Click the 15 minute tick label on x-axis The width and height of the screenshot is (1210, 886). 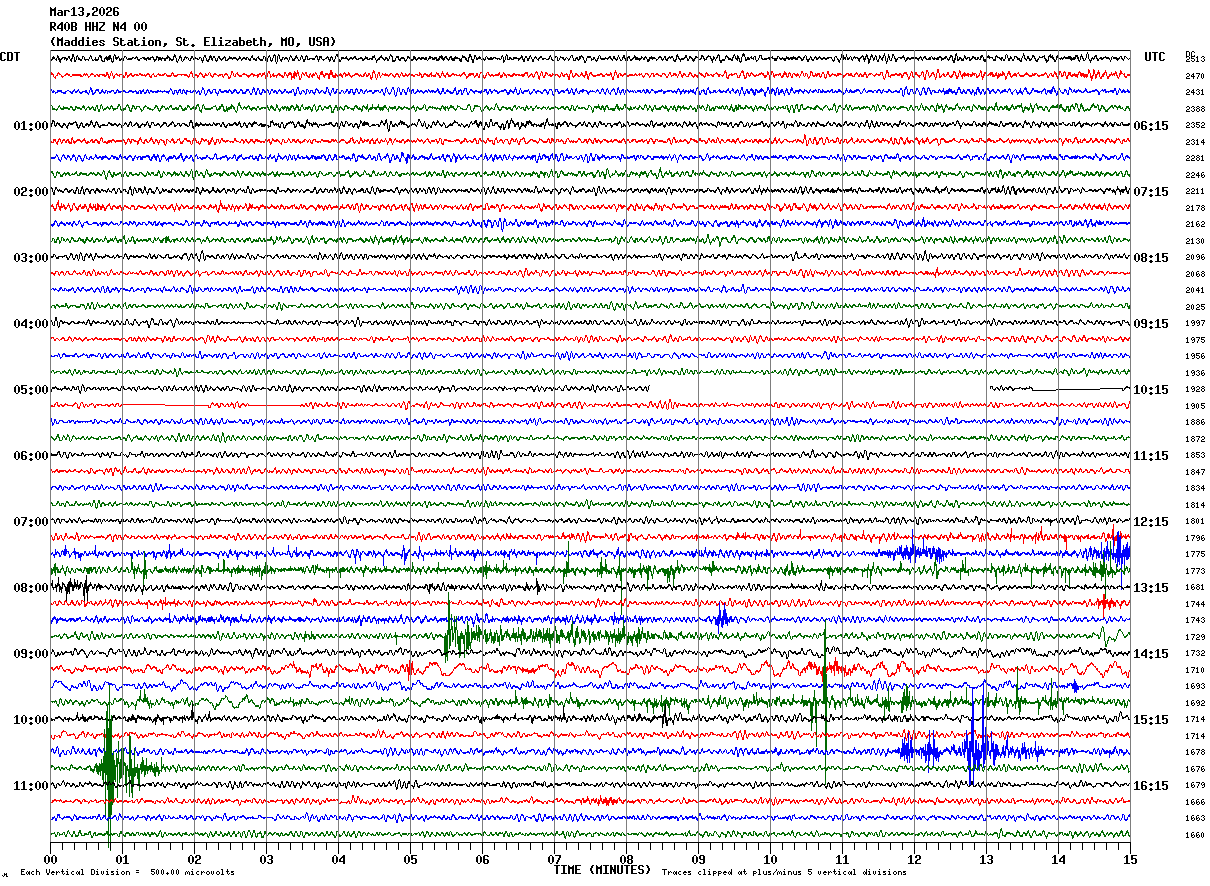pyautogui.click(x=1129, y=859)
